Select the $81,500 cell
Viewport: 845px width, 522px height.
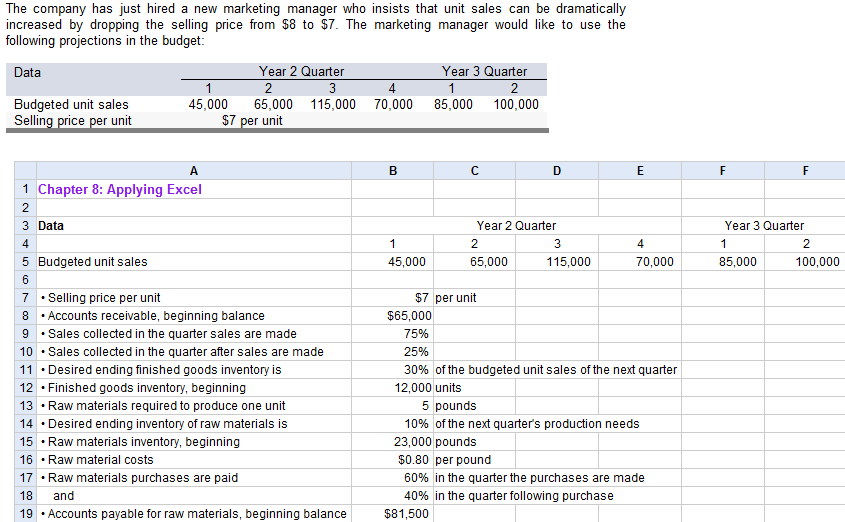pyautogui.click(x=392, y=514)
